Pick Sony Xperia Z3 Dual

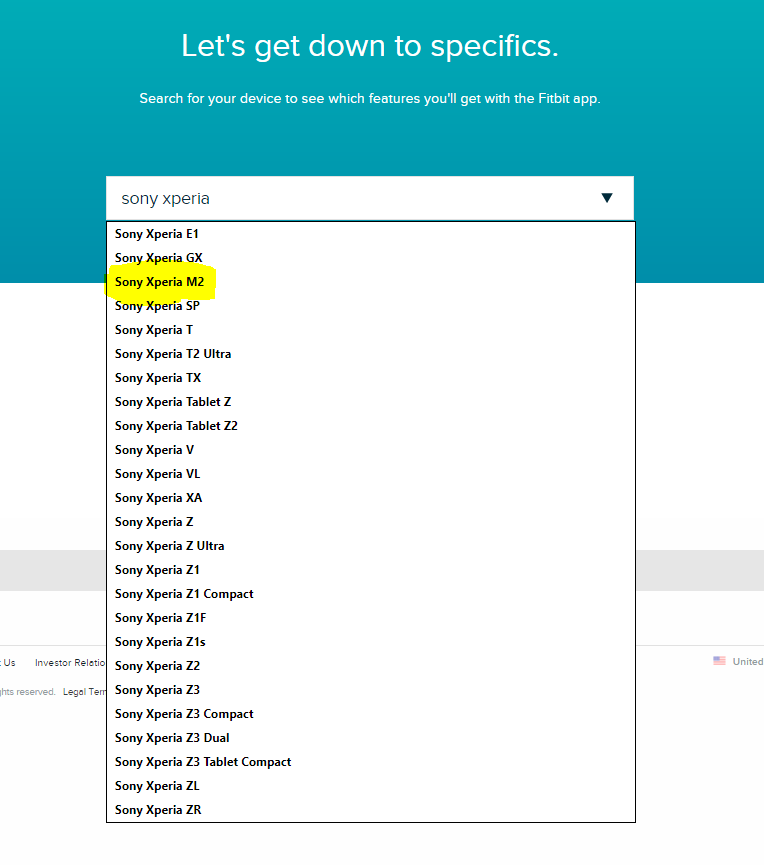click(x=371, y=738)
